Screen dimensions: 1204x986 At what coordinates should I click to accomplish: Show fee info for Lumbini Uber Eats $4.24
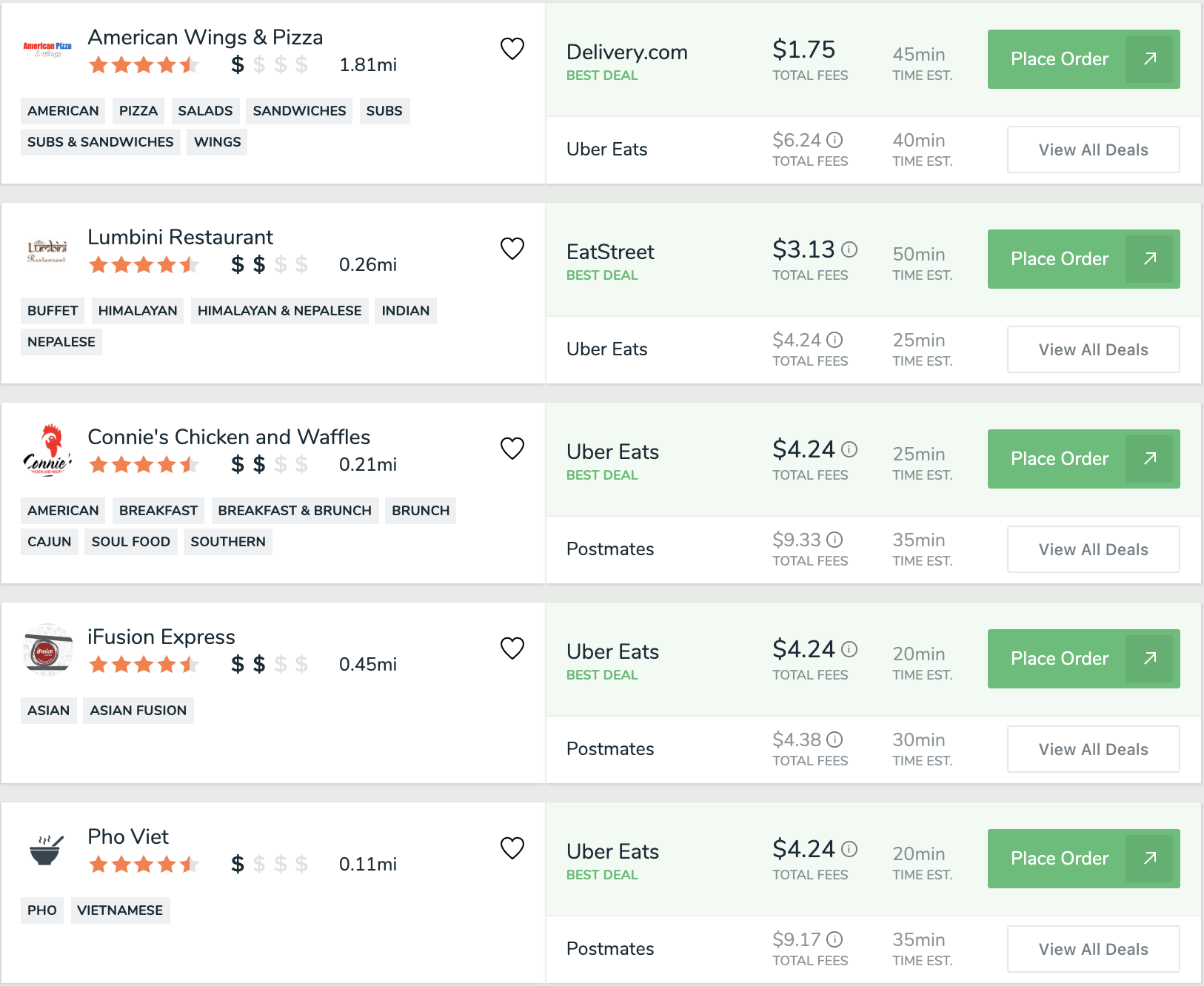tap(835, 340)
